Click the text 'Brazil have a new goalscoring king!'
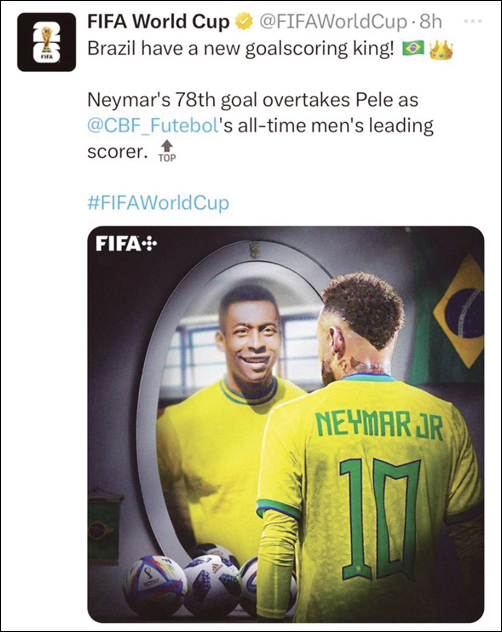The height and width of the screenshot is (632, 502). coord(241,49)
